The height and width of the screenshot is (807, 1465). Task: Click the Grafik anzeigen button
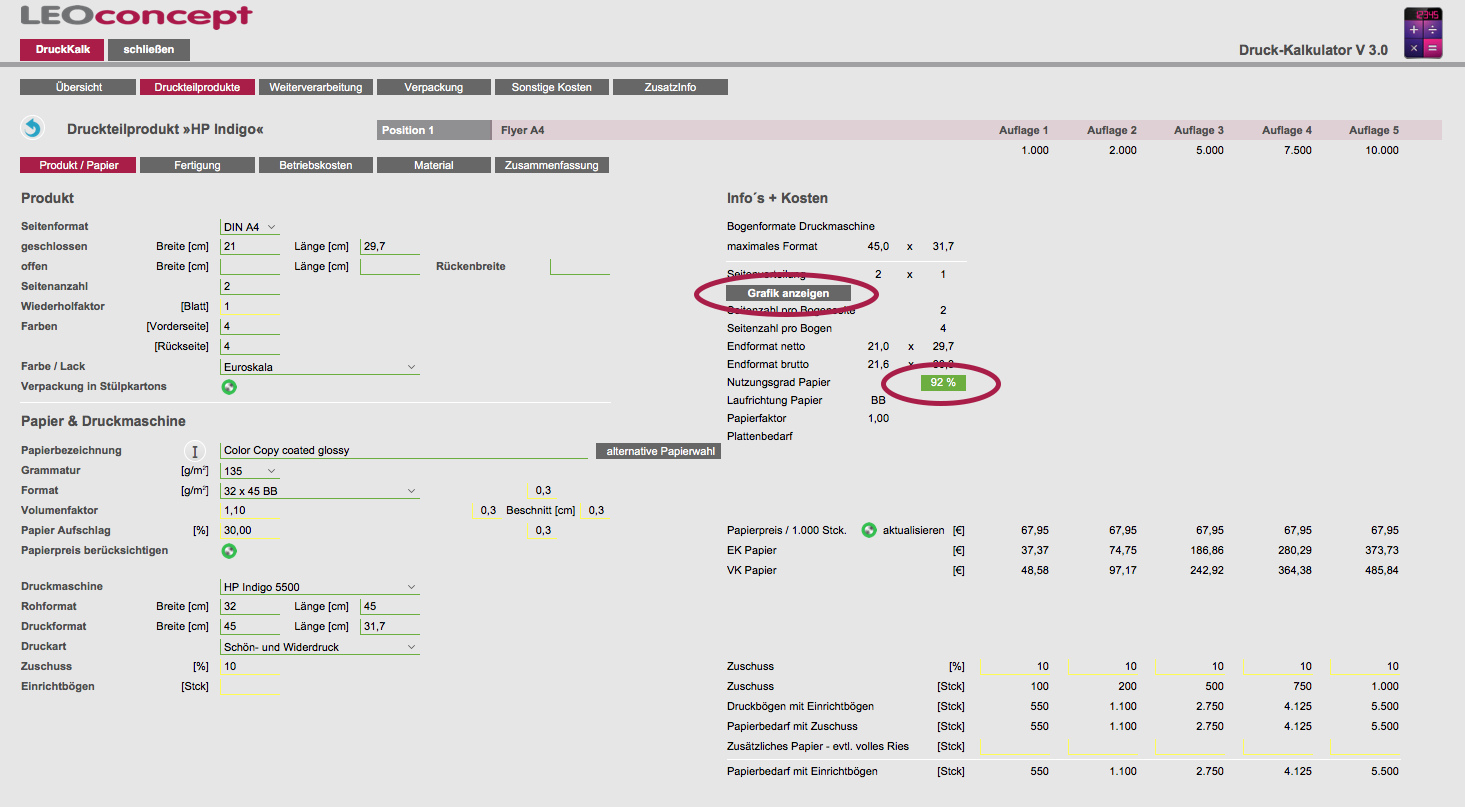click(788, 293)
